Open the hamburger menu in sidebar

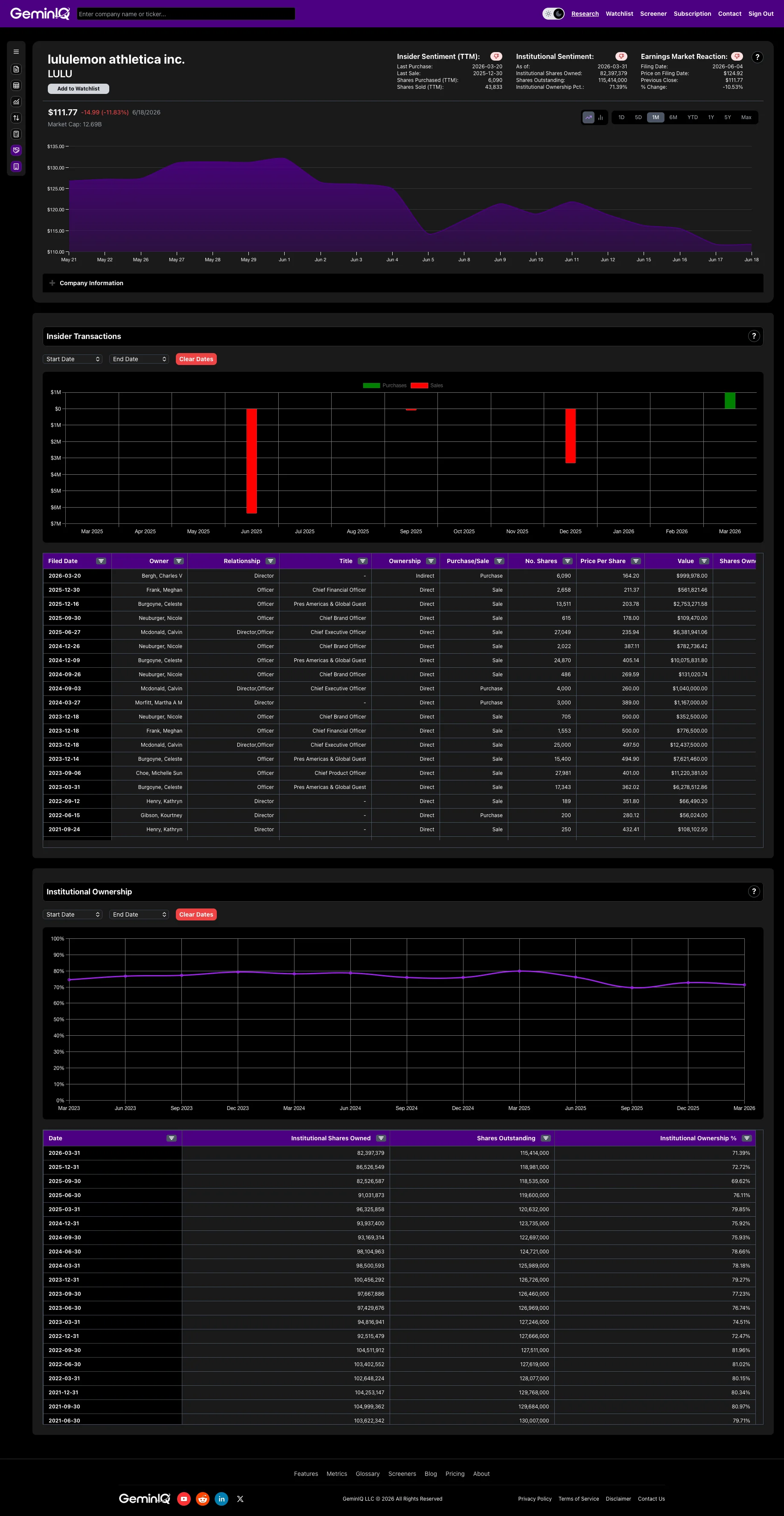(x=16, y=52)
